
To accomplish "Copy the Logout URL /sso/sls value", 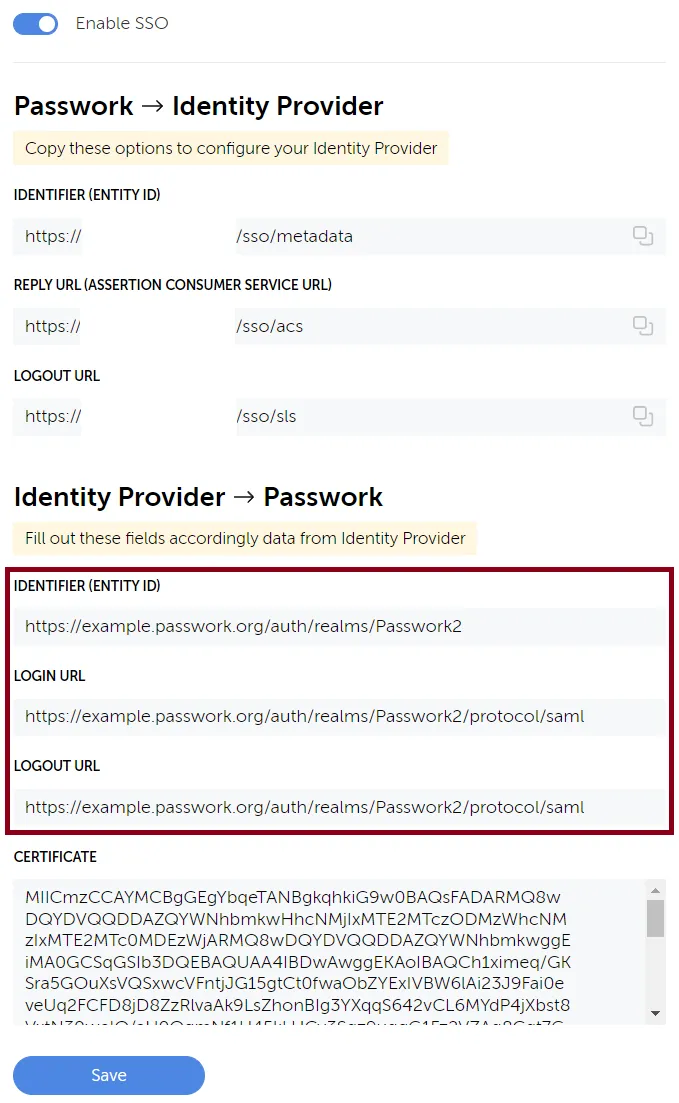I will click(643, 416).
